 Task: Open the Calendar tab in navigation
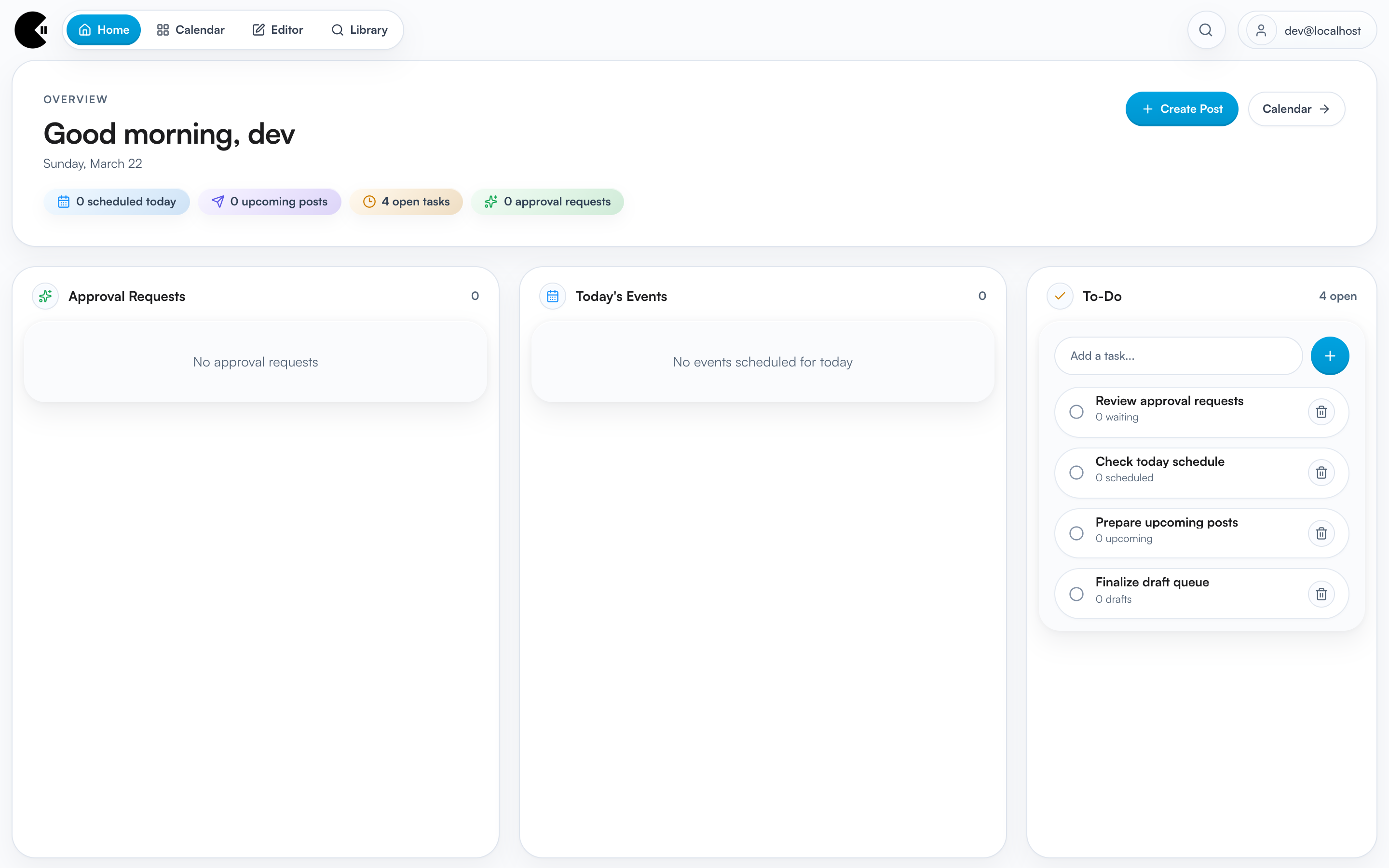point(191,30)
